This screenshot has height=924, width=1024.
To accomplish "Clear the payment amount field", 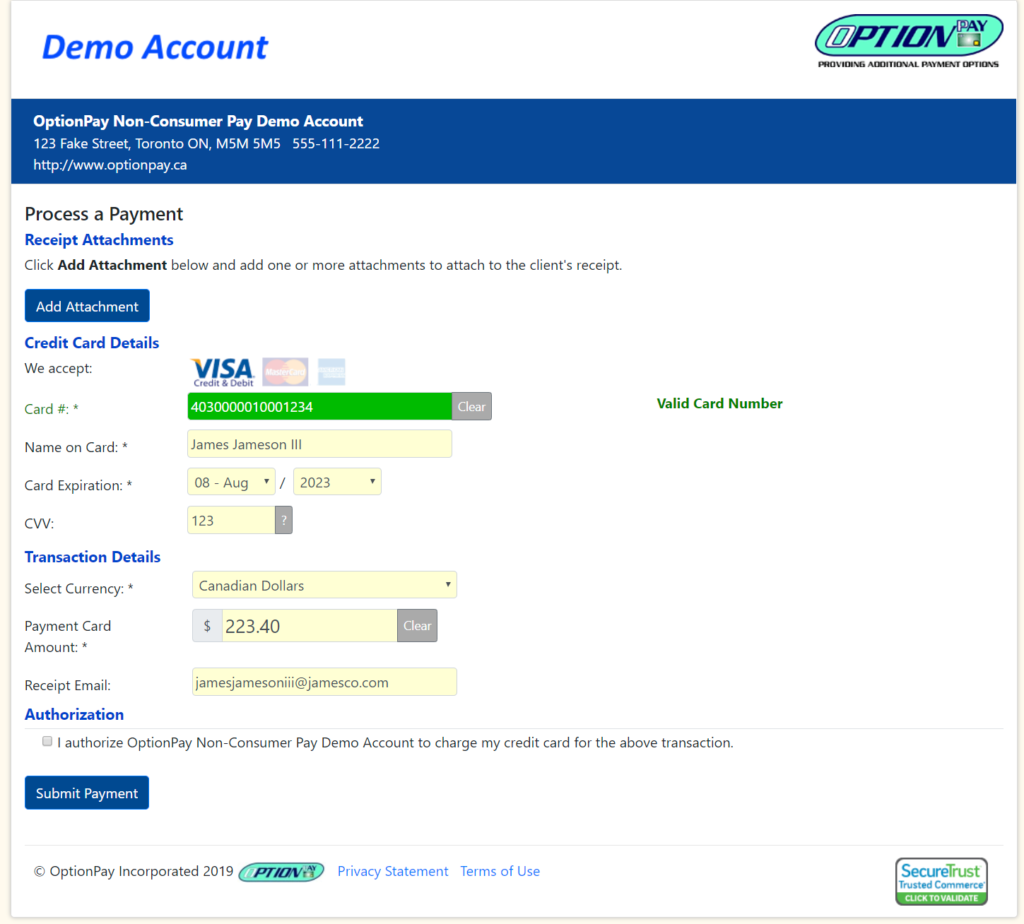I will coord(417,626).
